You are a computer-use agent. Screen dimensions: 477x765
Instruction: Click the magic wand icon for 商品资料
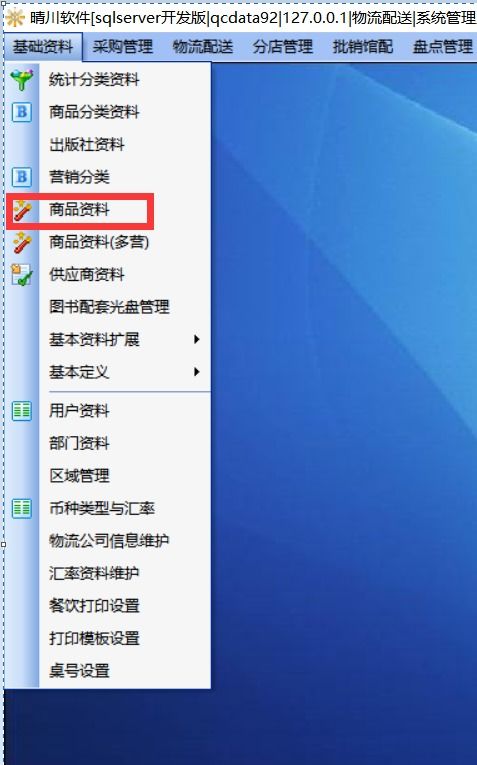point(22,210)
